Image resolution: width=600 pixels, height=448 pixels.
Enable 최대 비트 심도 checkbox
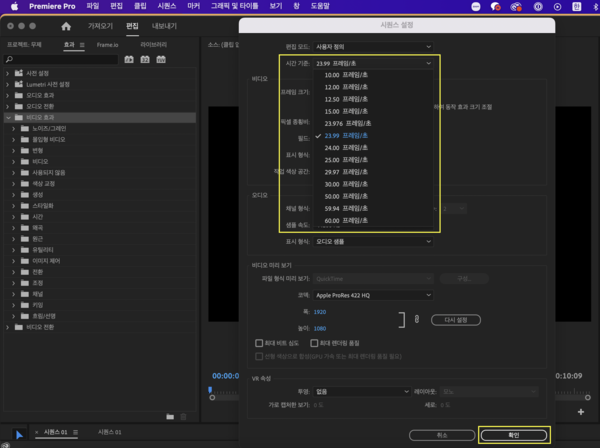[259, 343]
